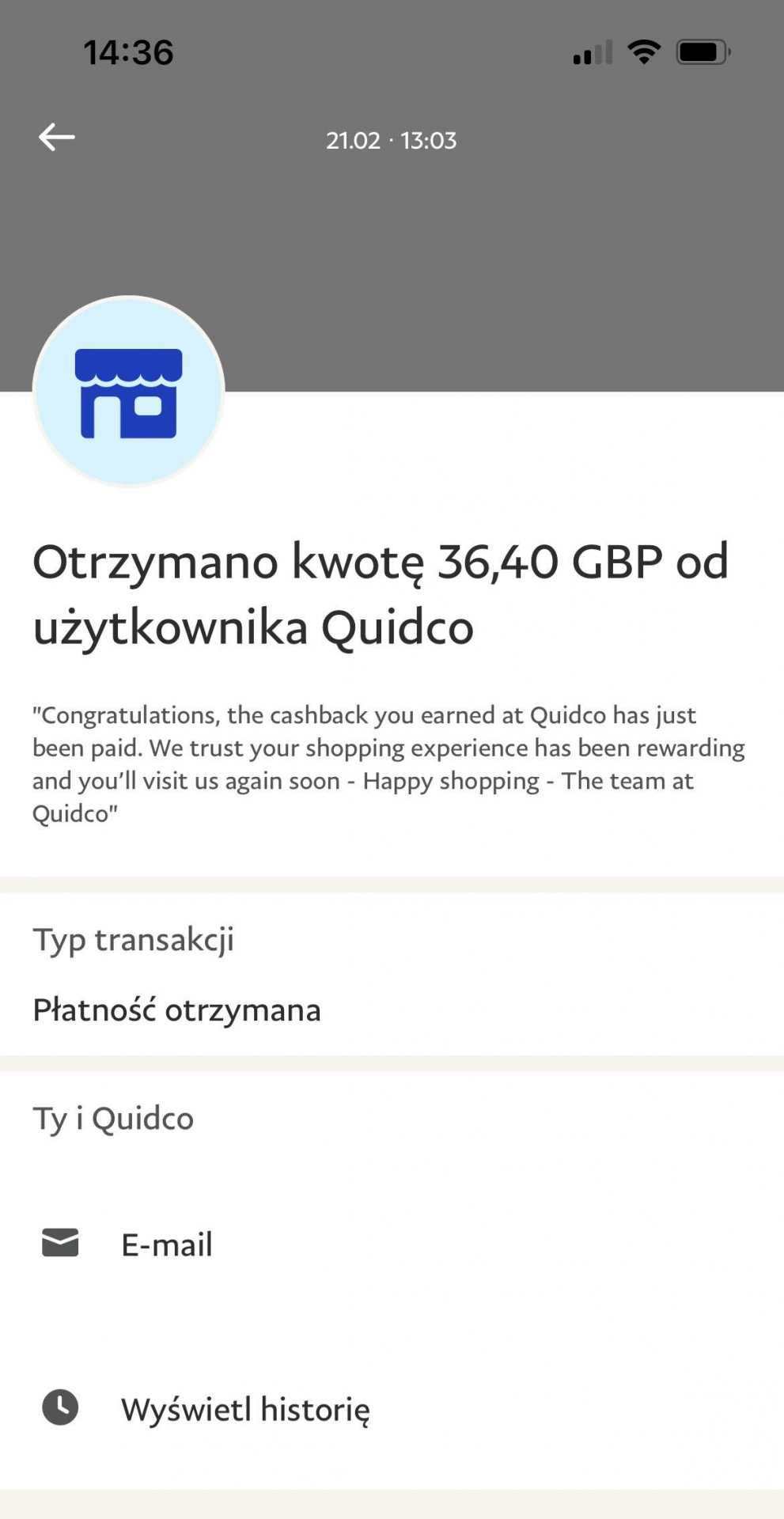Open the E-mail contact option
The width and height of the screenshot is (784, 1519).
tap(167, 1244)
